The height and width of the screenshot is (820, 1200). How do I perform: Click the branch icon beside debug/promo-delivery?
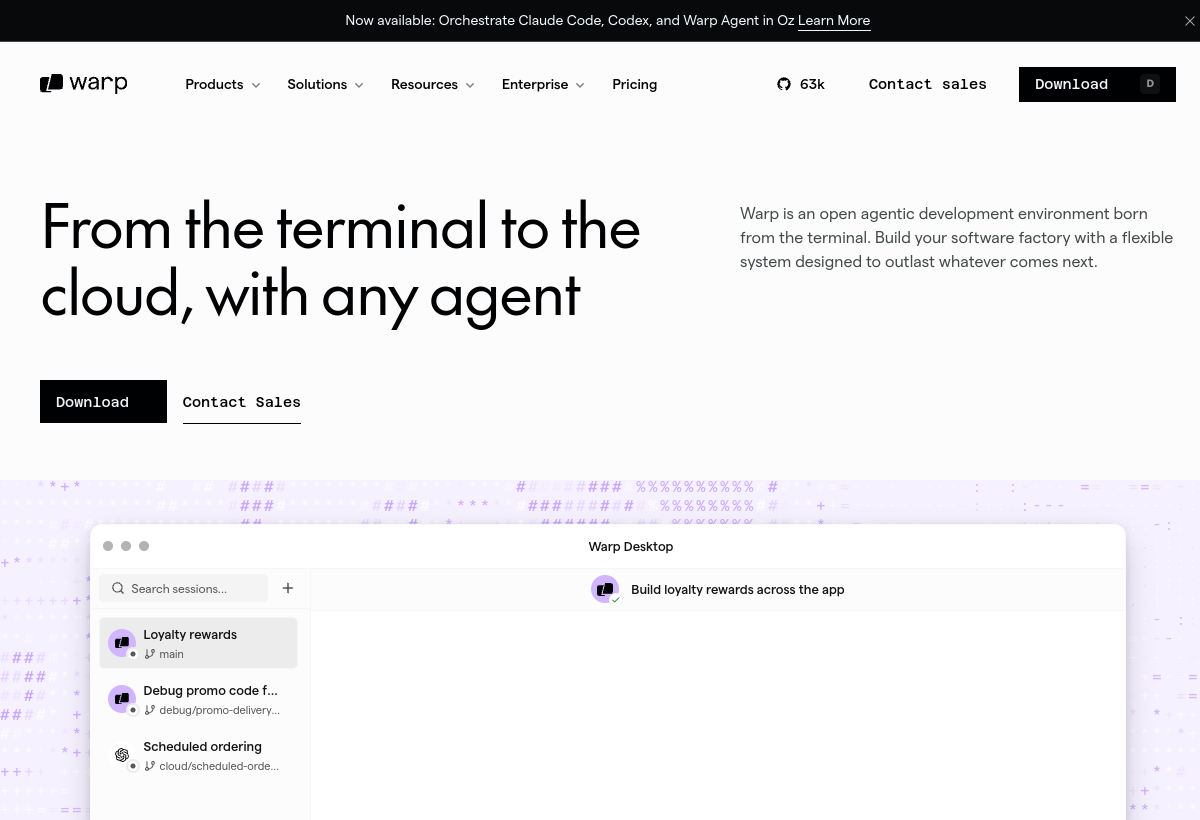tap(150, 710)
